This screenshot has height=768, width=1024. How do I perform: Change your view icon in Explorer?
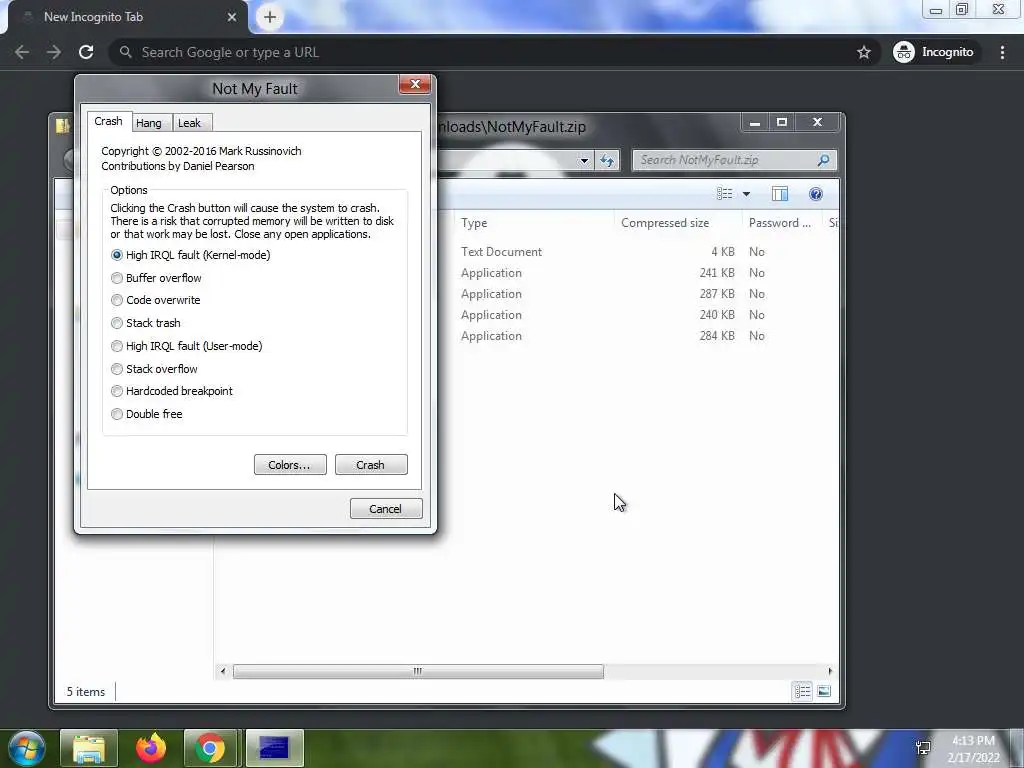point(724,194)
